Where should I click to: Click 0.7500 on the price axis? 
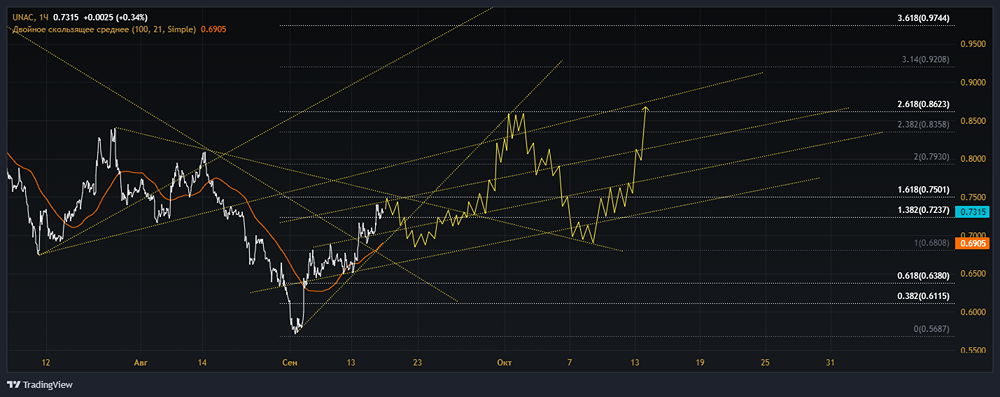[973, 197]
